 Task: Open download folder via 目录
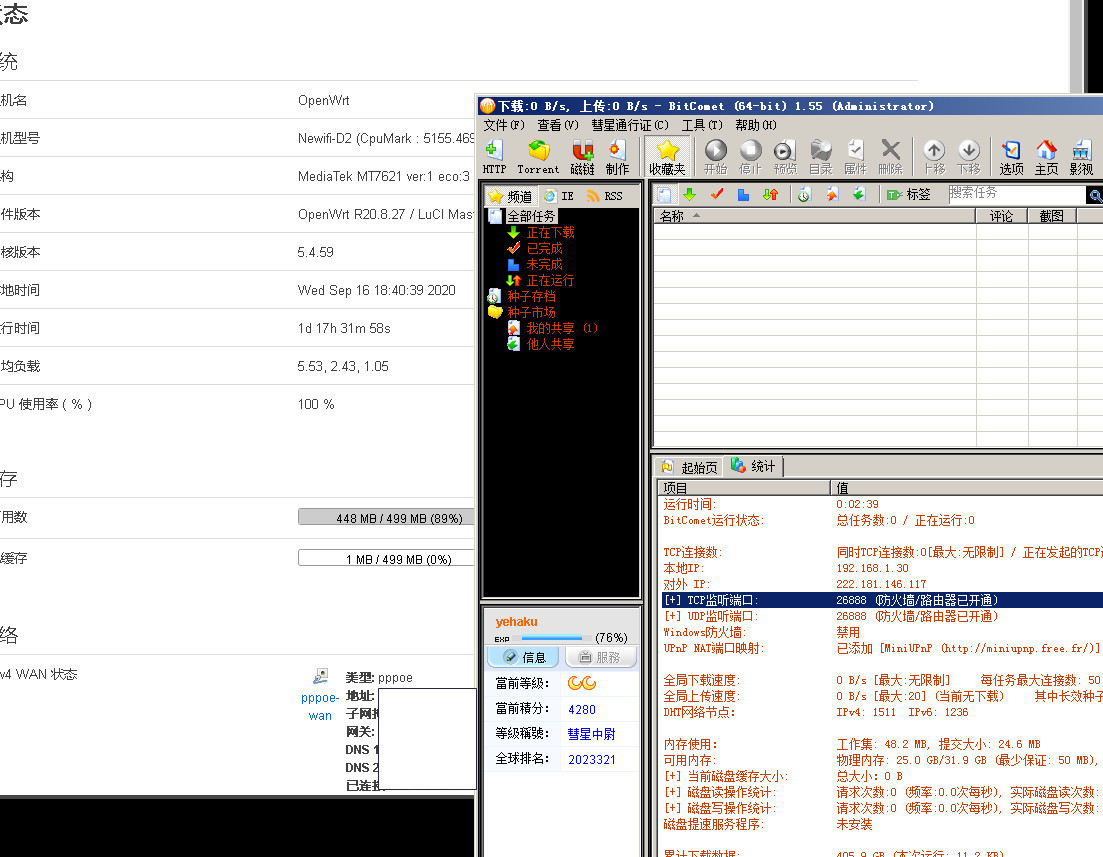pos(820,156)
